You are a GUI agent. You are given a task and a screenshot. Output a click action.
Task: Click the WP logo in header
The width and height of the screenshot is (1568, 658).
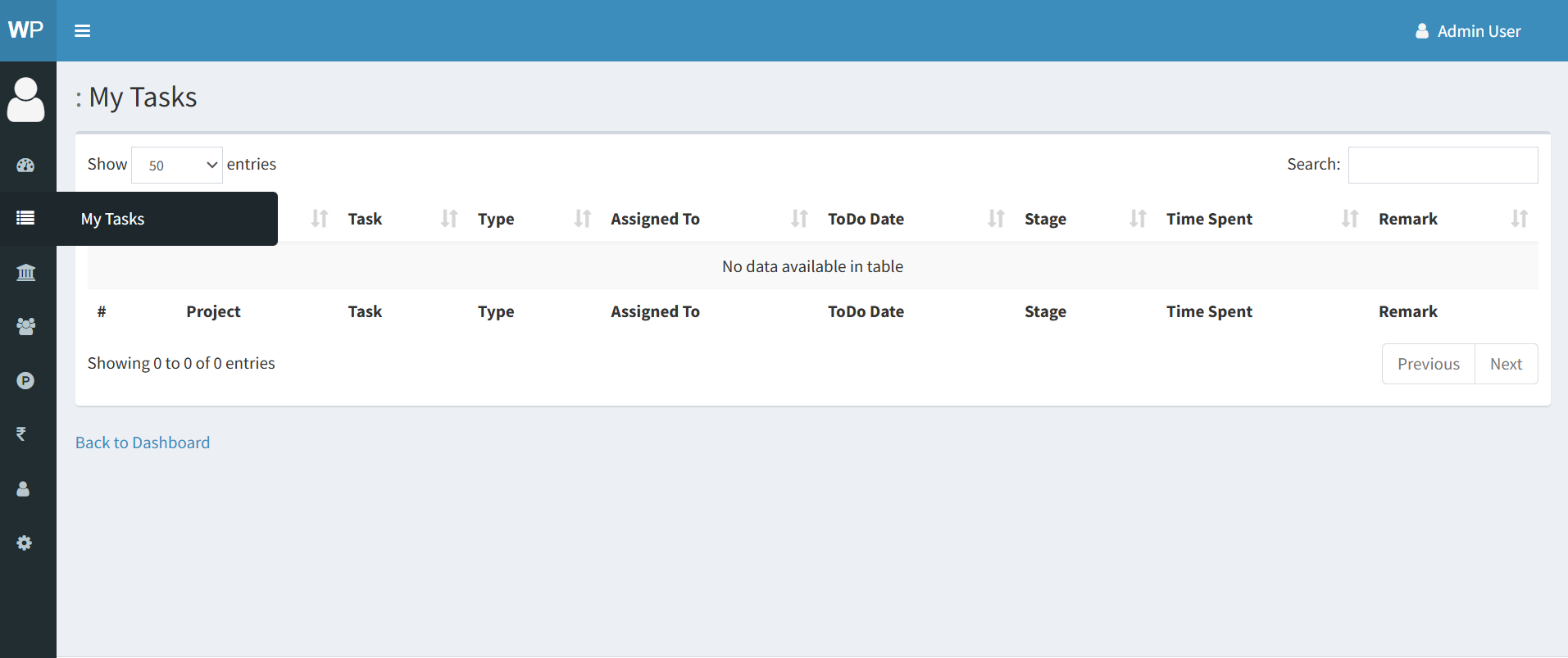coord(26,30)
